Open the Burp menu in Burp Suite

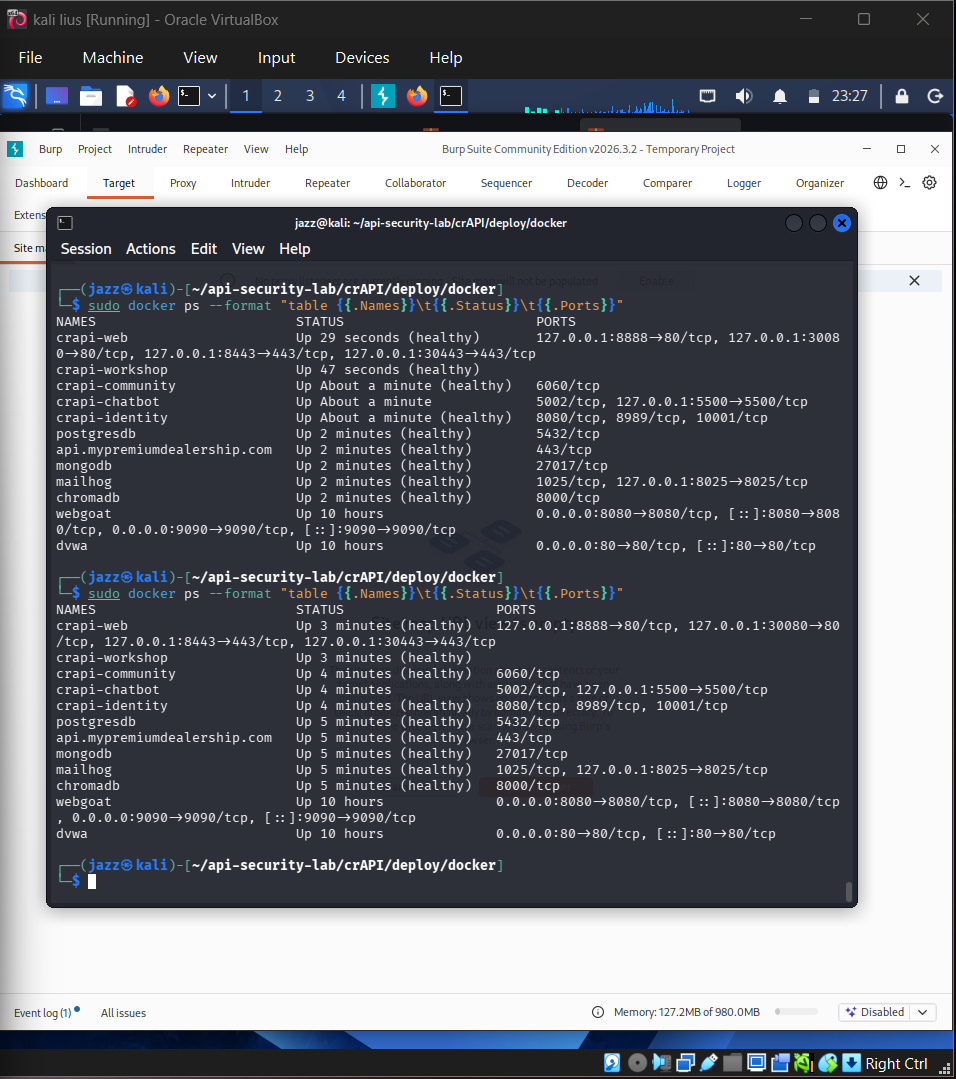[50, 149]
